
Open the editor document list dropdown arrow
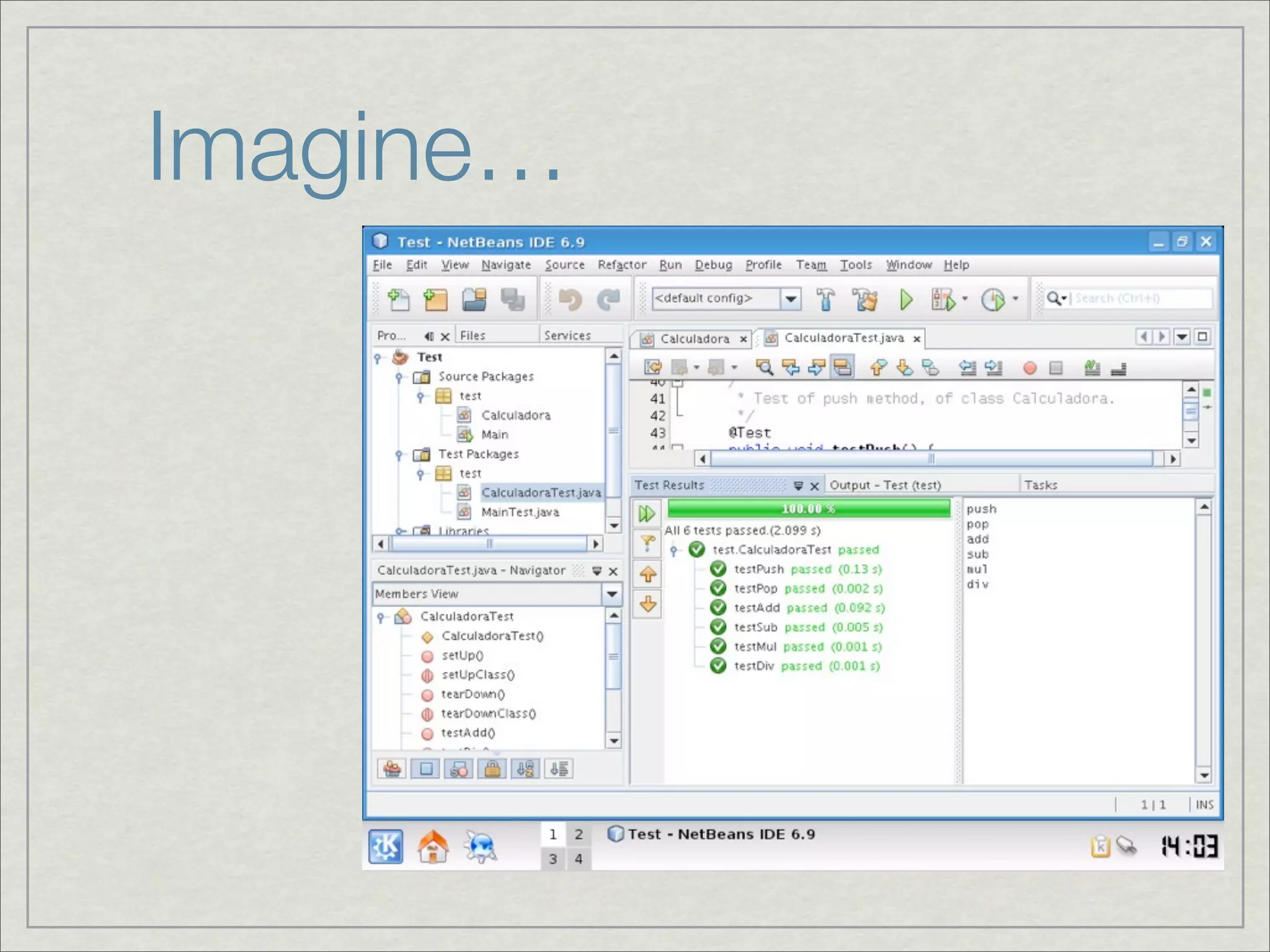click(1183, 337)
